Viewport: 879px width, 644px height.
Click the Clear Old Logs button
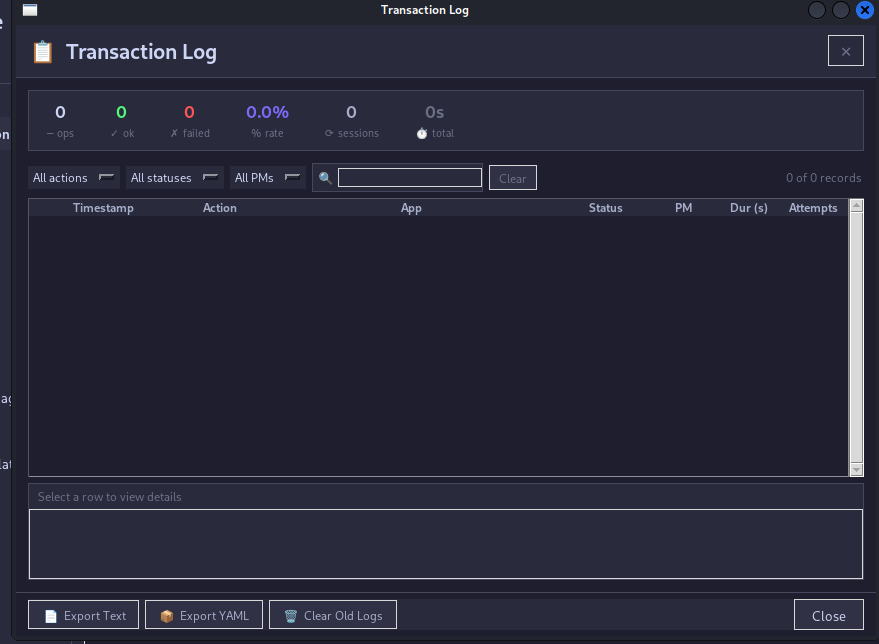333,614
